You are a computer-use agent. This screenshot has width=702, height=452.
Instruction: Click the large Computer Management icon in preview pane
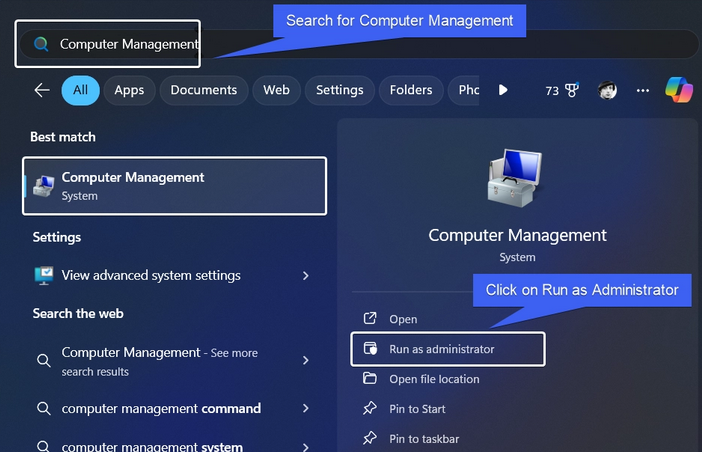click(x=515, y=178)
